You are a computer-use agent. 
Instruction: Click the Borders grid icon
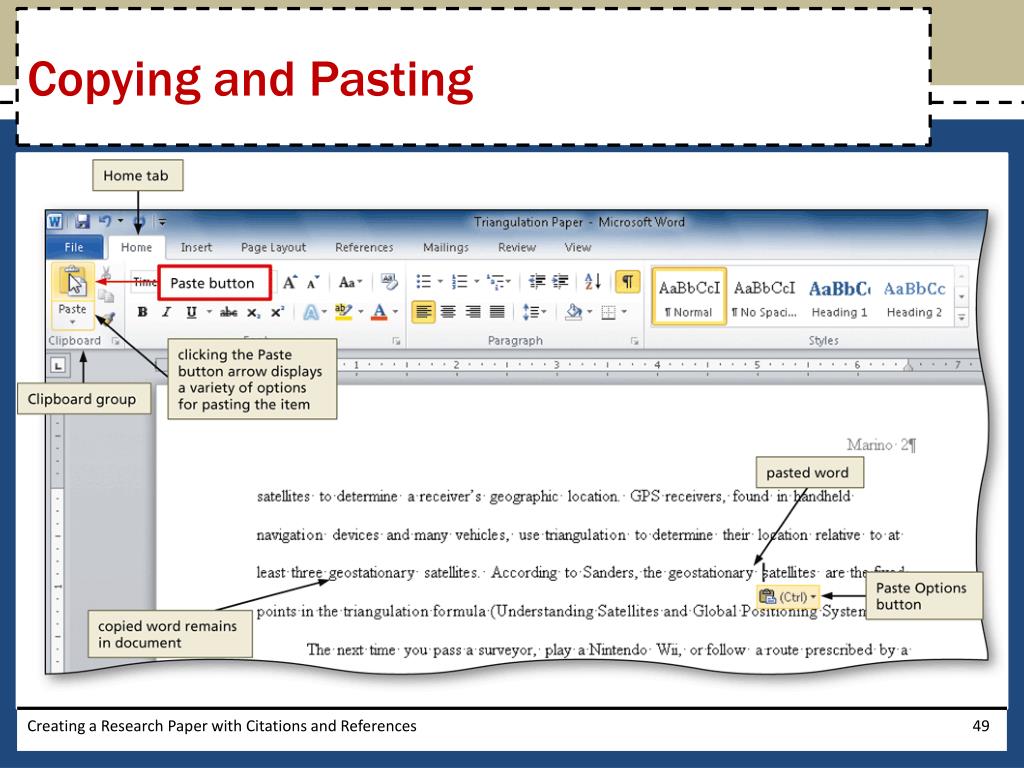tap(608, 312)
